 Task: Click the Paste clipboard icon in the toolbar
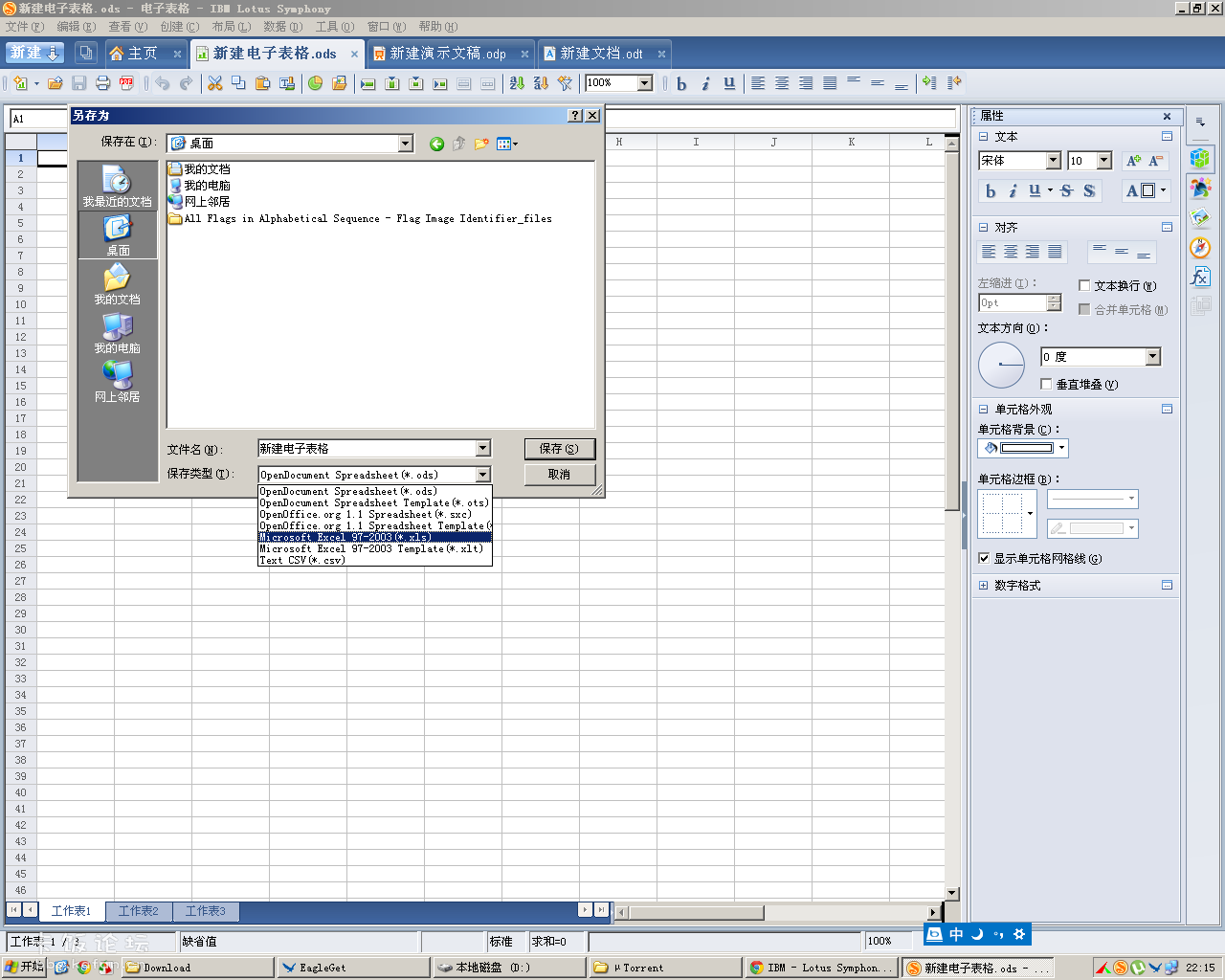point(262,83)
